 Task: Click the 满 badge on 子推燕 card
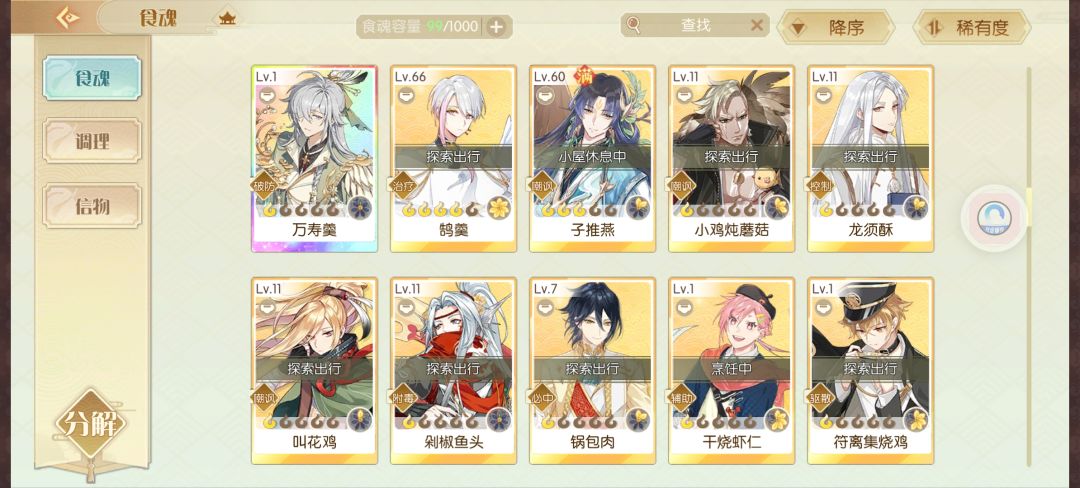click(x=585, y=73)
